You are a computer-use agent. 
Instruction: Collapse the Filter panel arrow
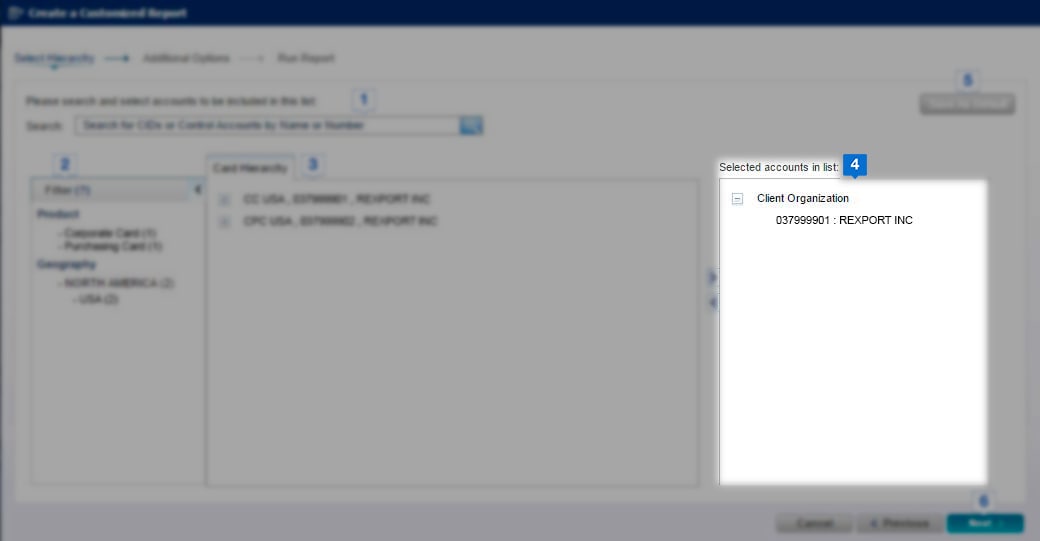pos(198,190)
